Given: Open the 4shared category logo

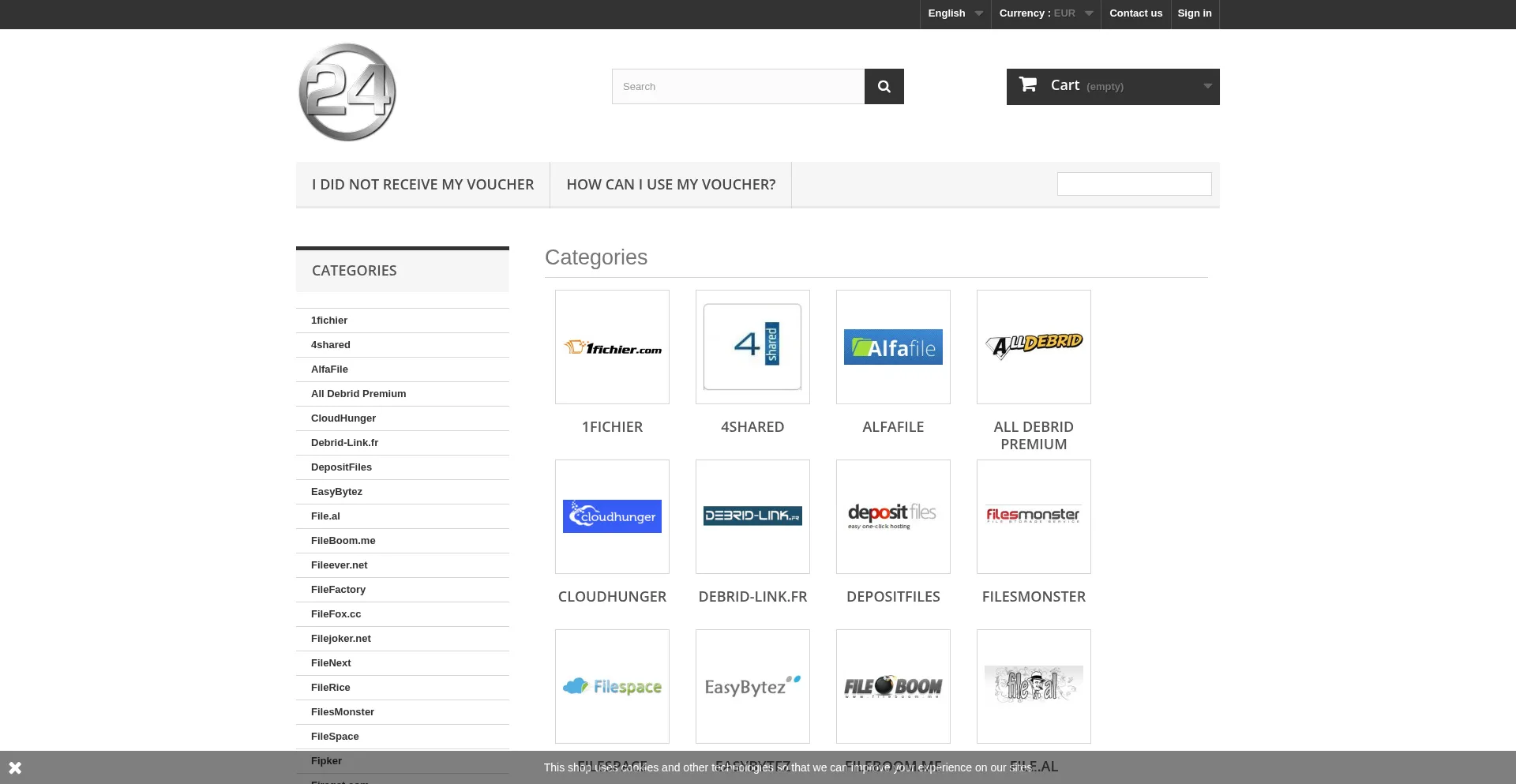Looking at the screenshot, I should tap(752, 347).
